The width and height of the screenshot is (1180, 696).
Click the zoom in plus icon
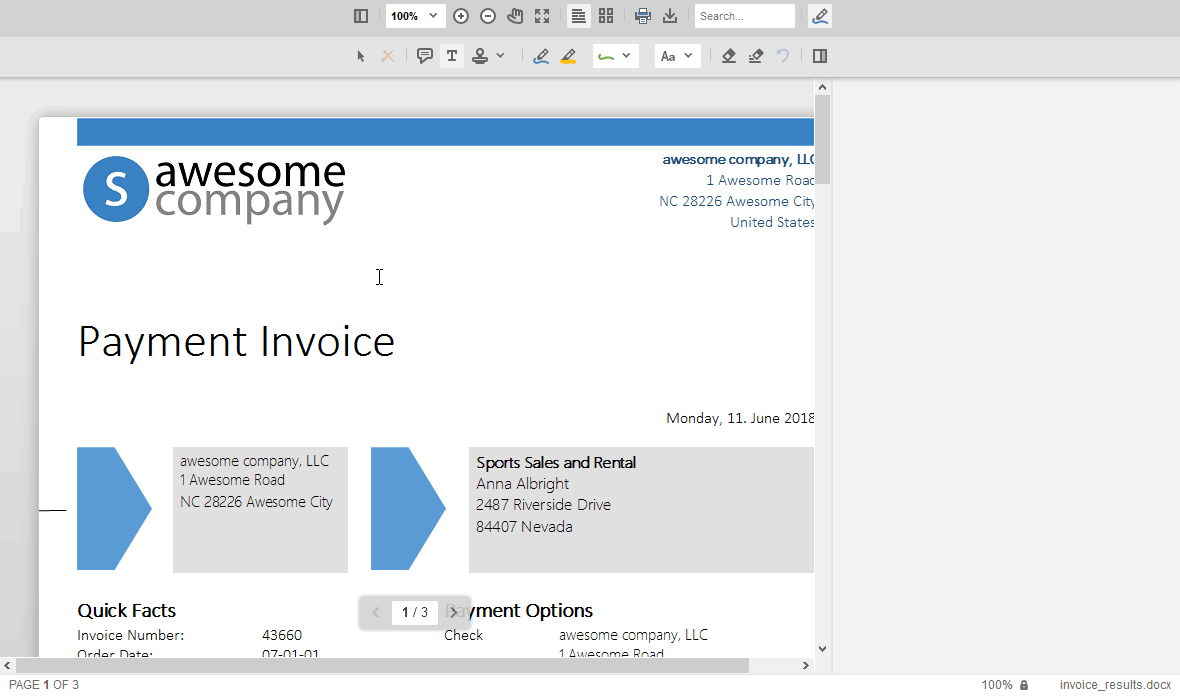[461, 16]
